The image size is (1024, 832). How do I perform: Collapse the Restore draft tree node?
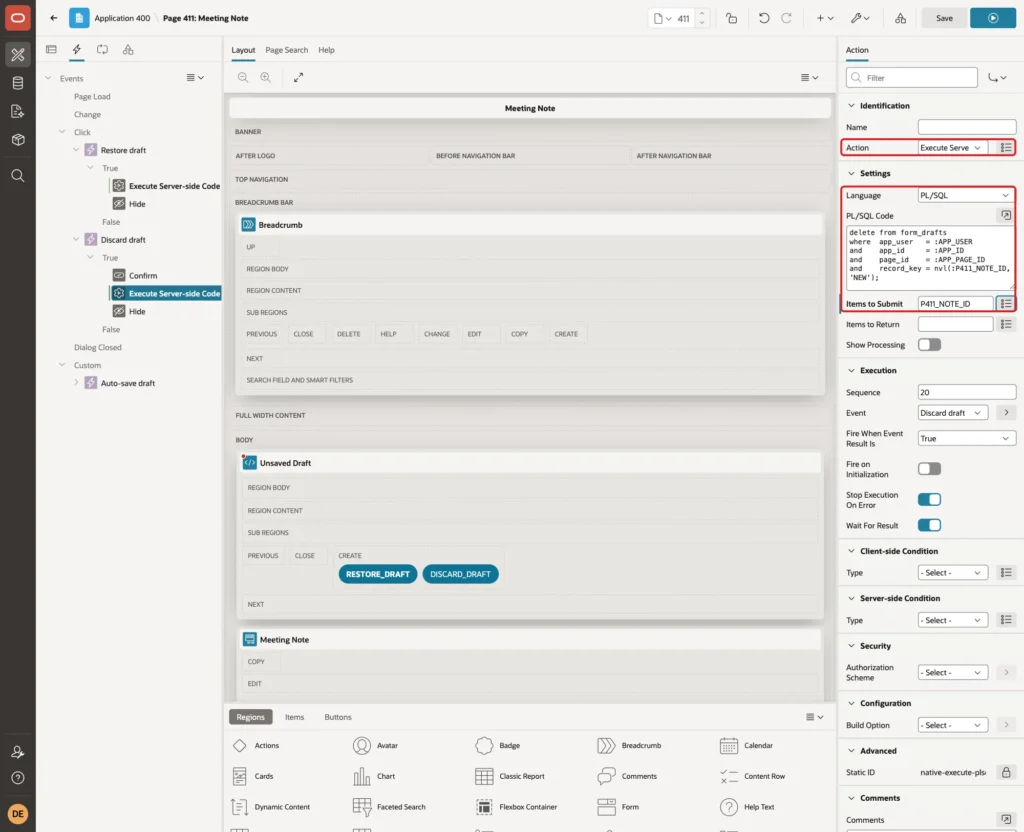pos(76,150)
